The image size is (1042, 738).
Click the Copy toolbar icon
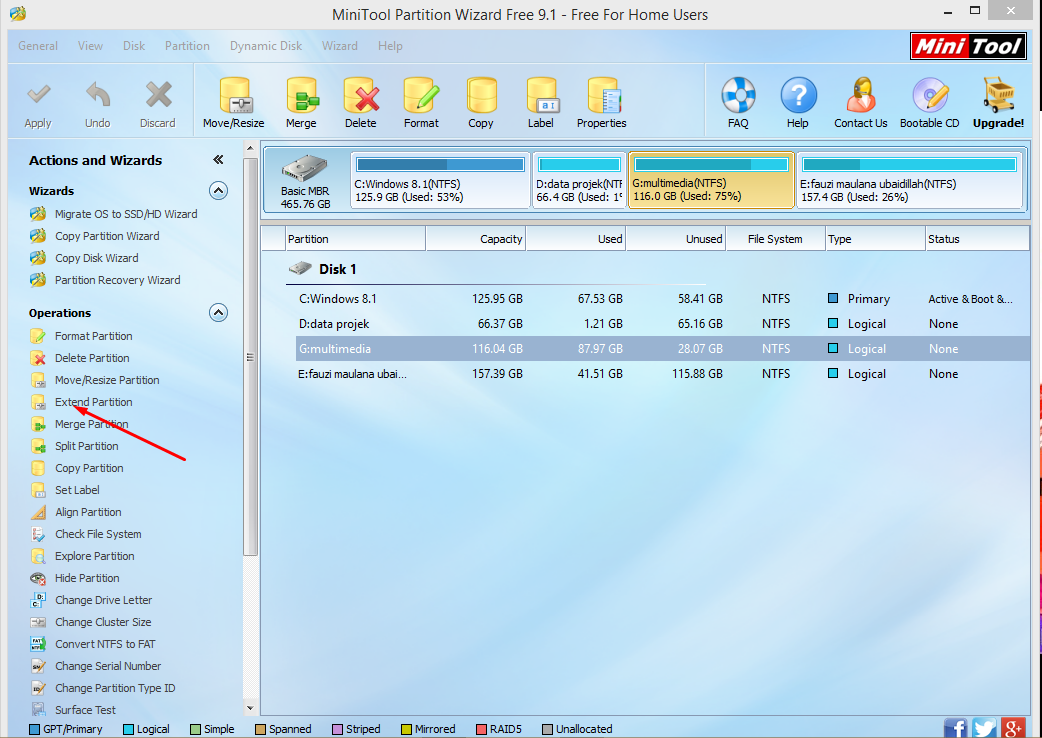point(481,96)
